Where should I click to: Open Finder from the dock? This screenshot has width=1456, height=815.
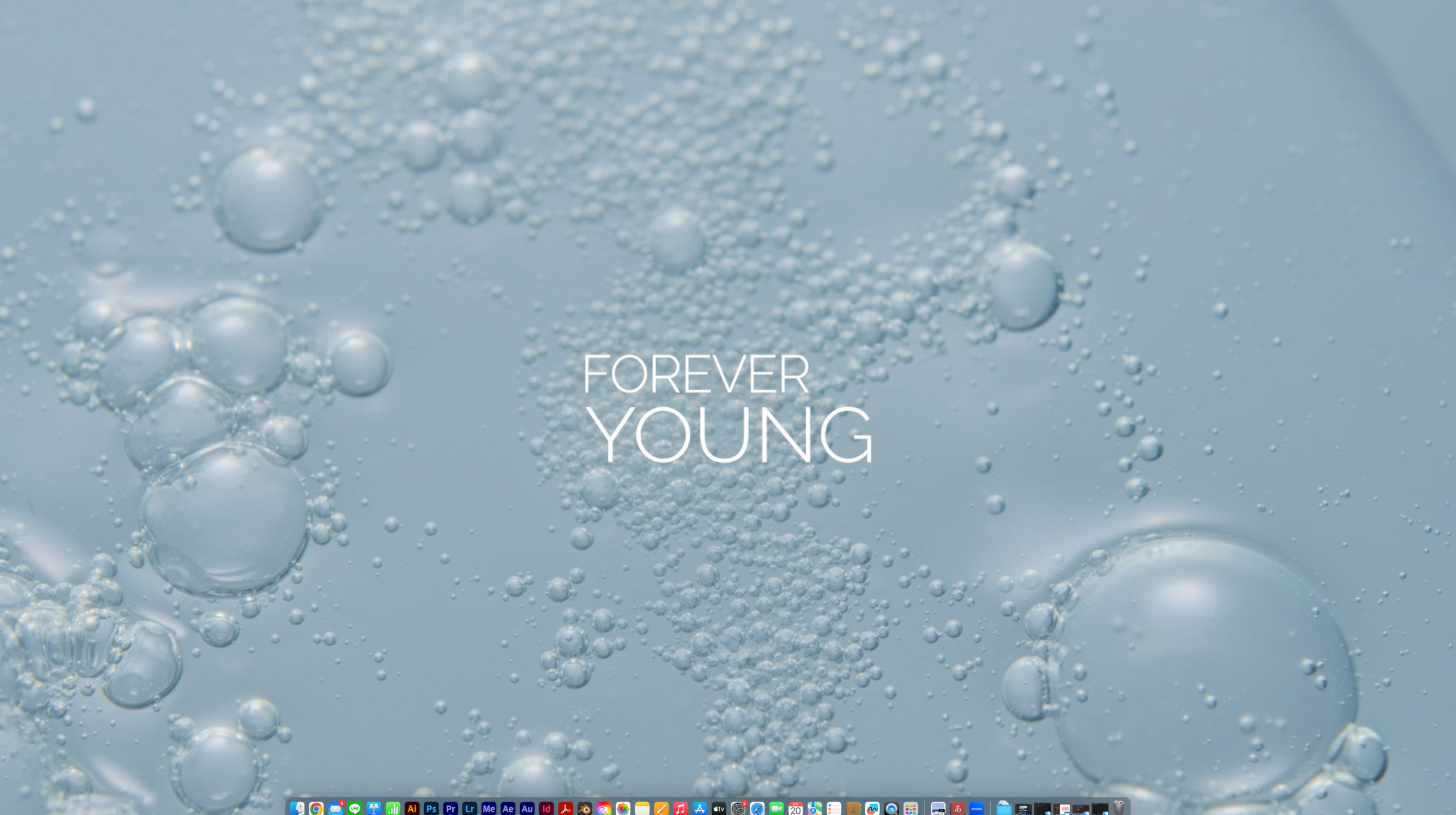point(297,808)
